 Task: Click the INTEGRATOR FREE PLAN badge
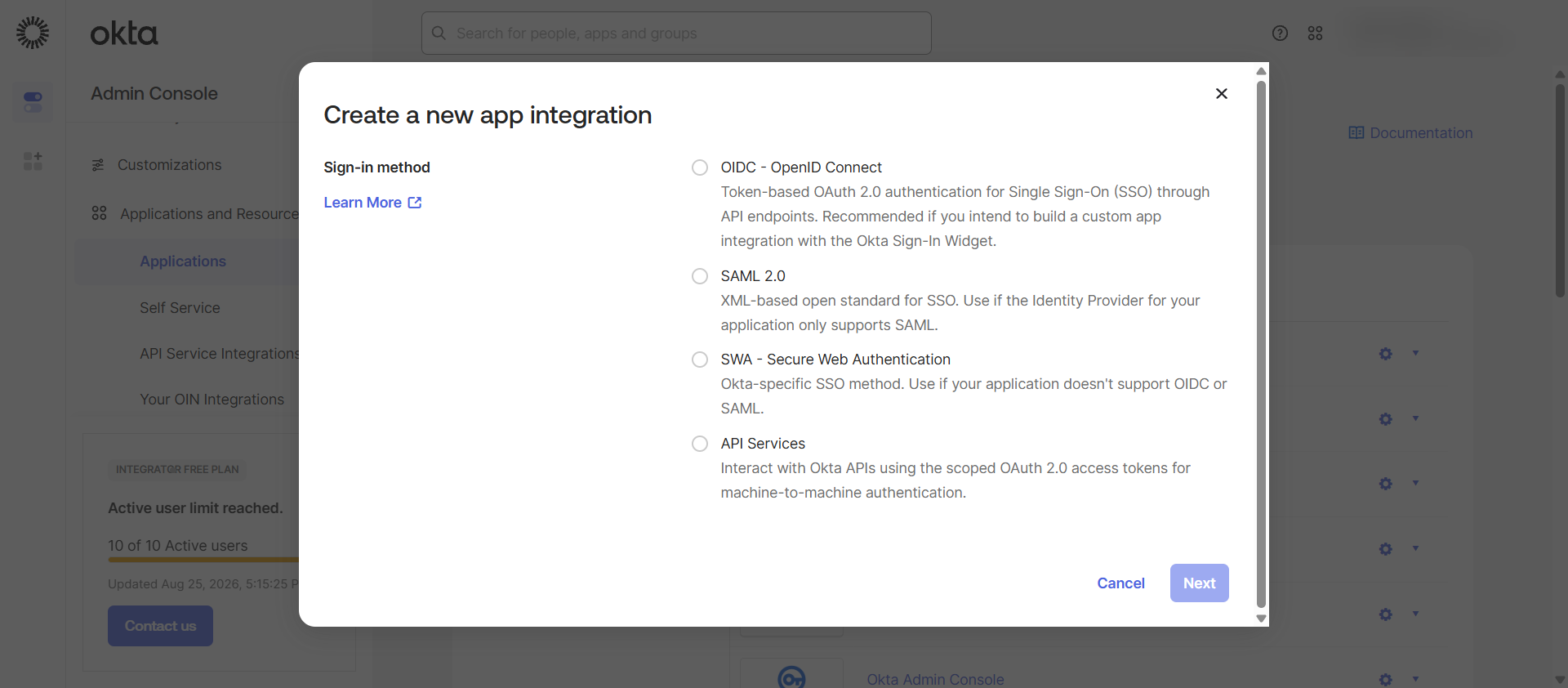(177, 470)
